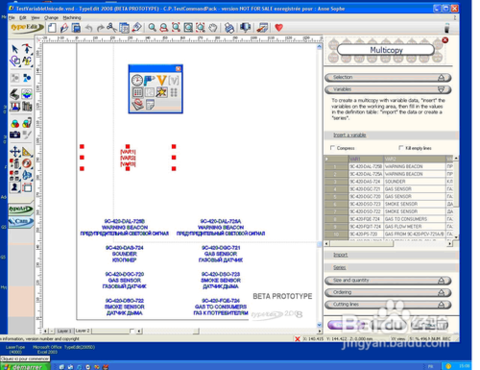This screenshot has height=370, width=480.
Task: Click the undo arrow in toolbar
Action: pos(88,28)
